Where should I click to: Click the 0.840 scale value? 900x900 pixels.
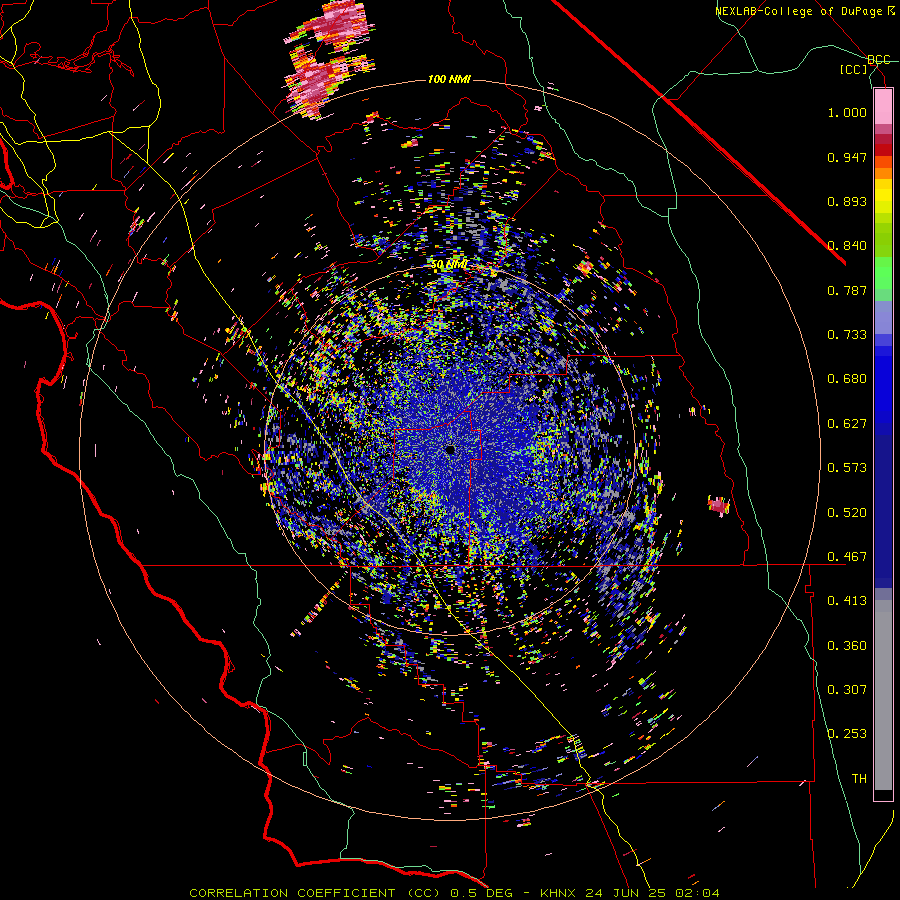coord(847,246)
